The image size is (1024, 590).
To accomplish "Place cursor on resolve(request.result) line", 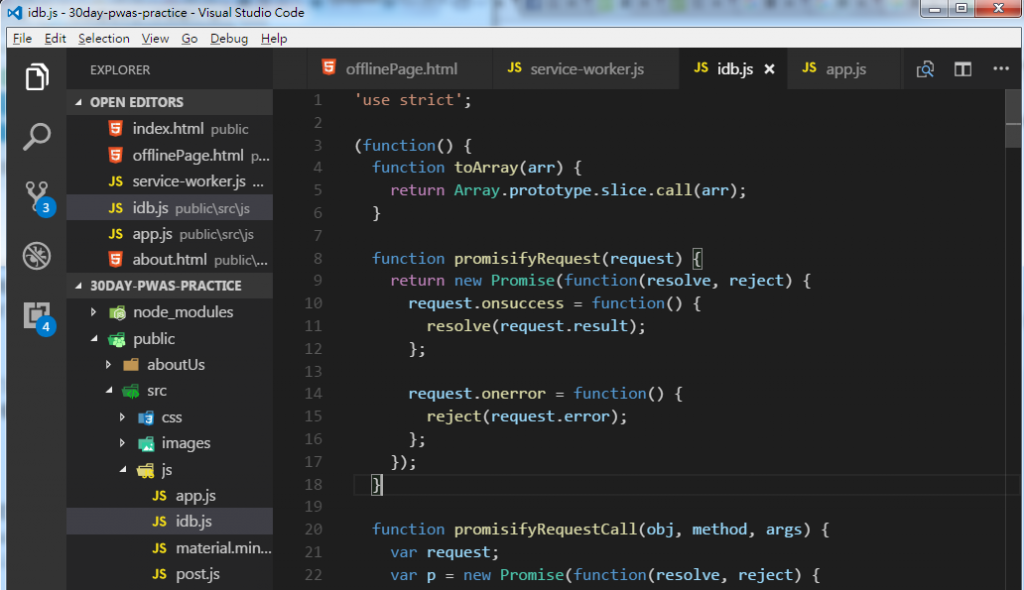I will tap(536, 326).
